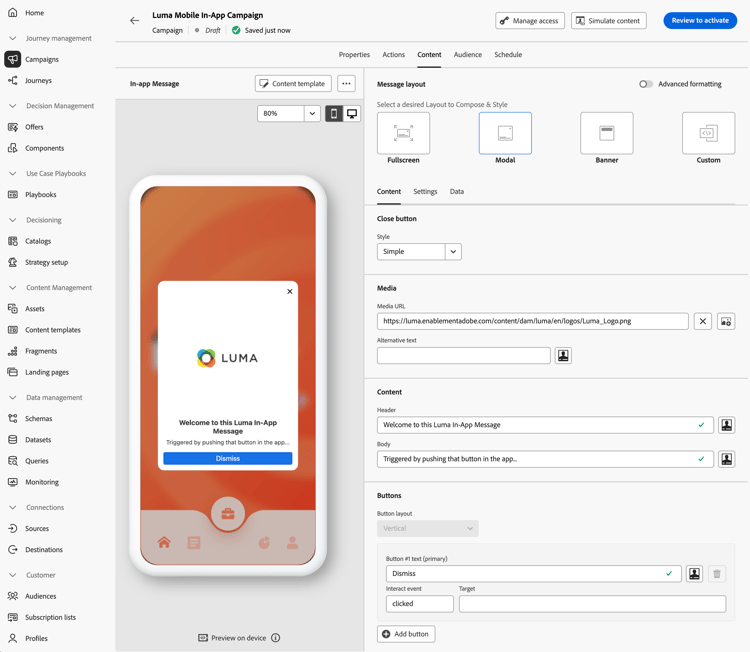The image size is (750, 652).
Task: Open personalization for the Header field
Action: click(x=727, y=425)
